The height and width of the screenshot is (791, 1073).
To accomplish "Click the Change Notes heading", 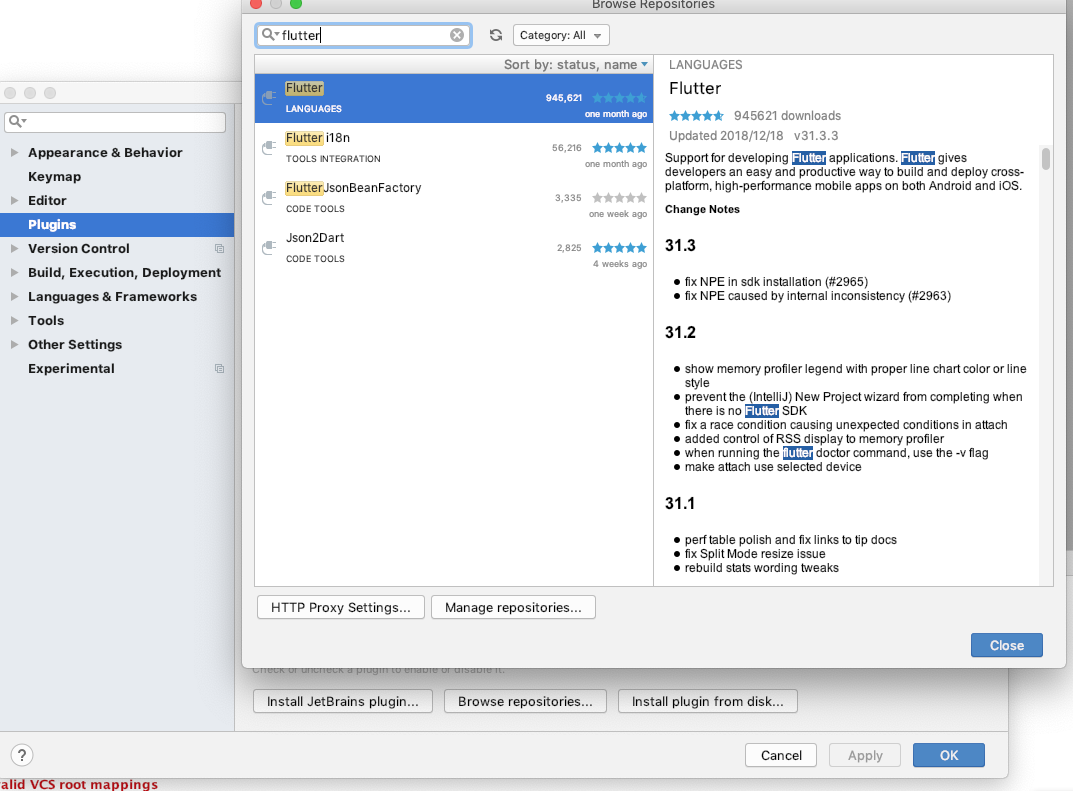I will coord(702,209).
